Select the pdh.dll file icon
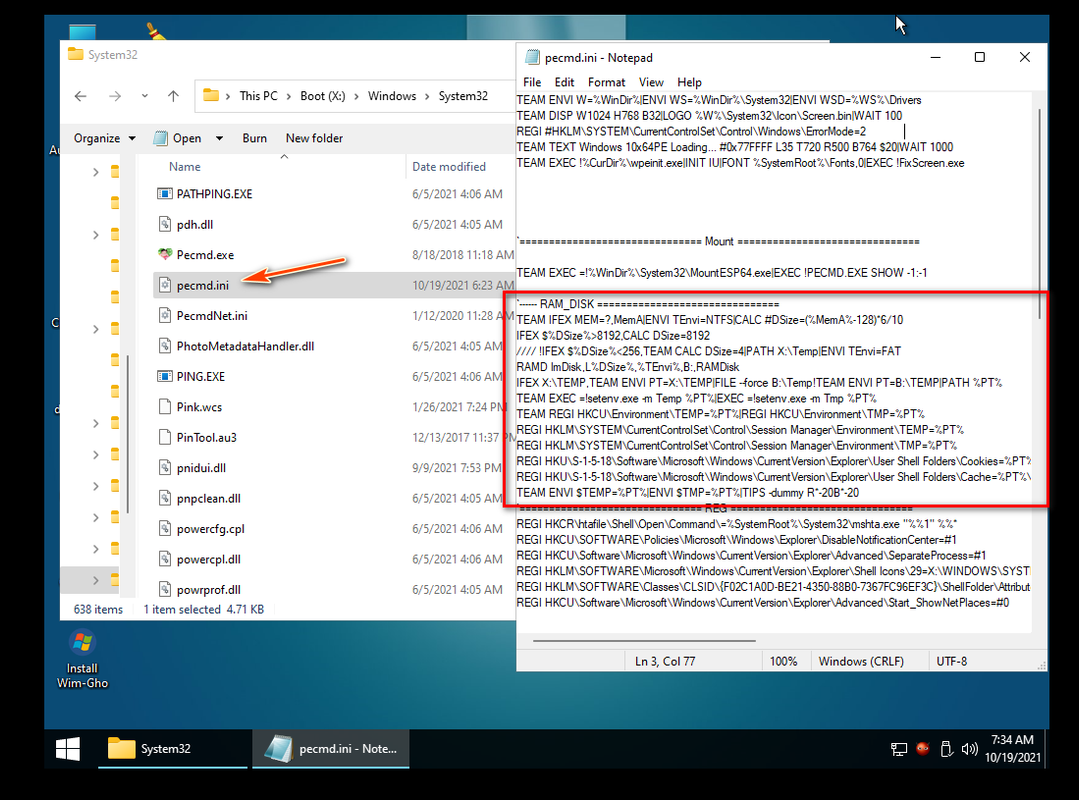 tap(164, 224)
